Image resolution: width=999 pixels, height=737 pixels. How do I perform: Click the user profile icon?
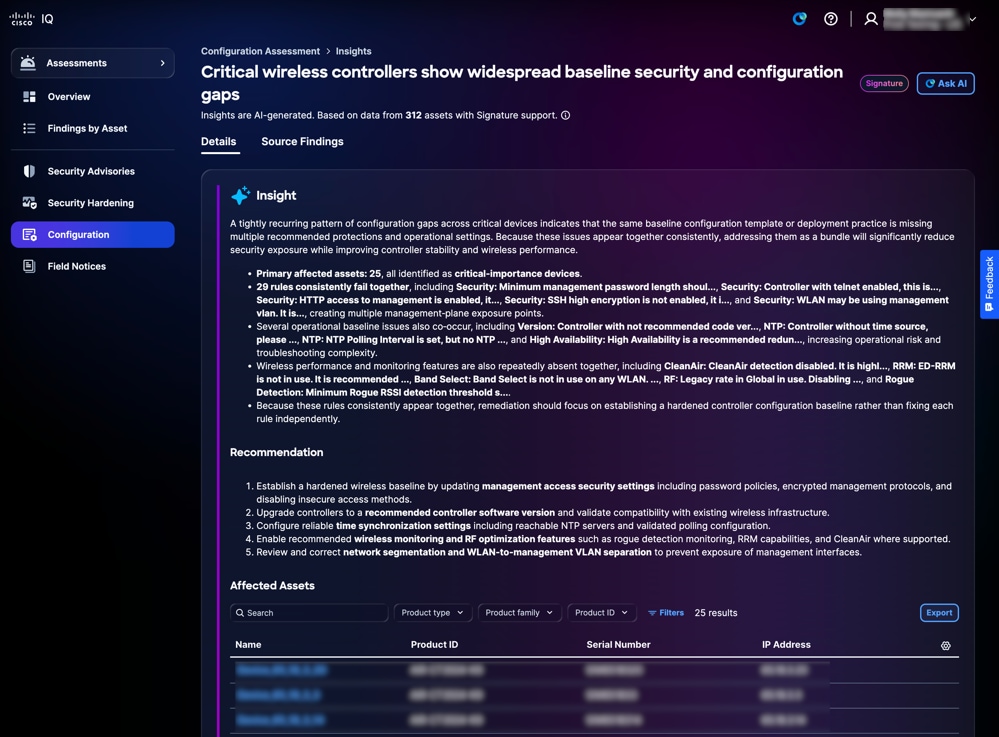point(870,19)
